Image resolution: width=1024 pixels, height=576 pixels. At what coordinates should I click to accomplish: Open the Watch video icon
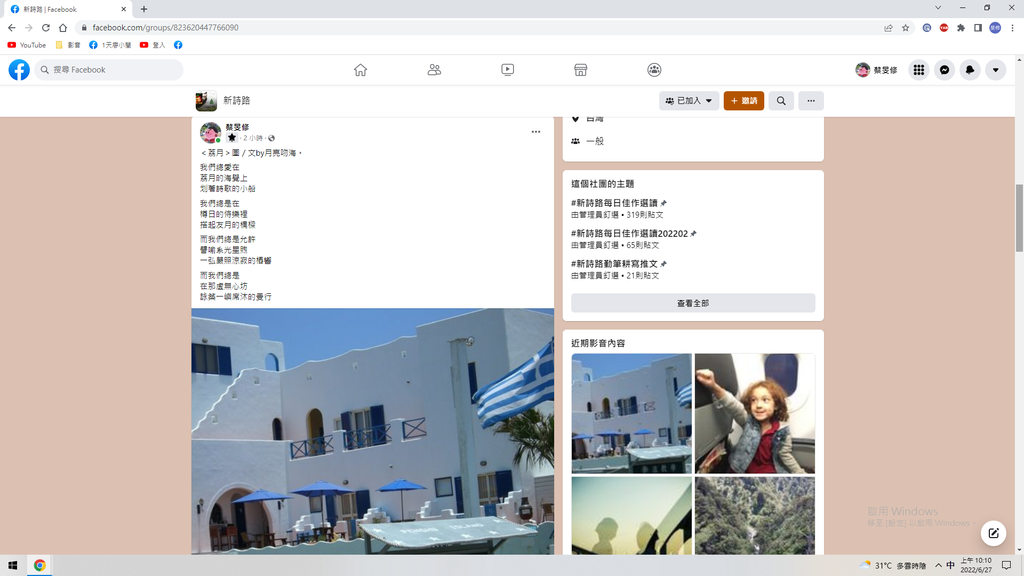507,70
